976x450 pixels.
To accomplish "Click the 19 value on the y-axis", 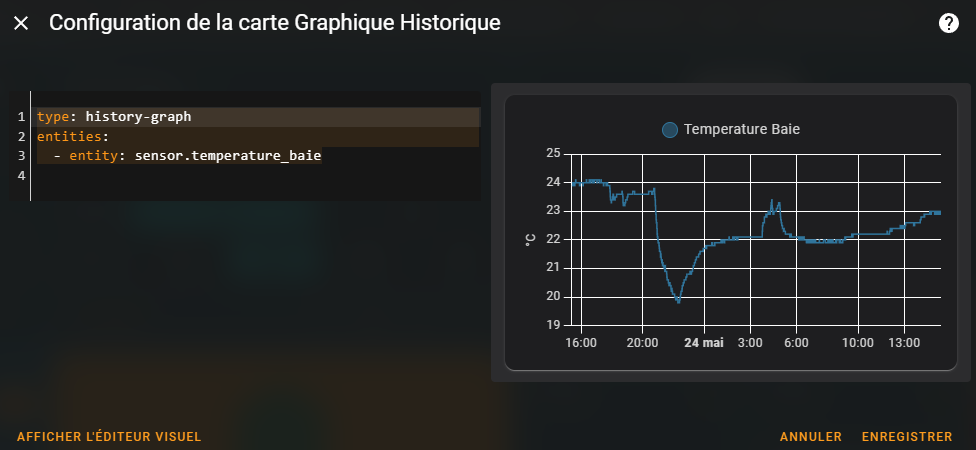I will pyautogui.click(x=553, y=325).
